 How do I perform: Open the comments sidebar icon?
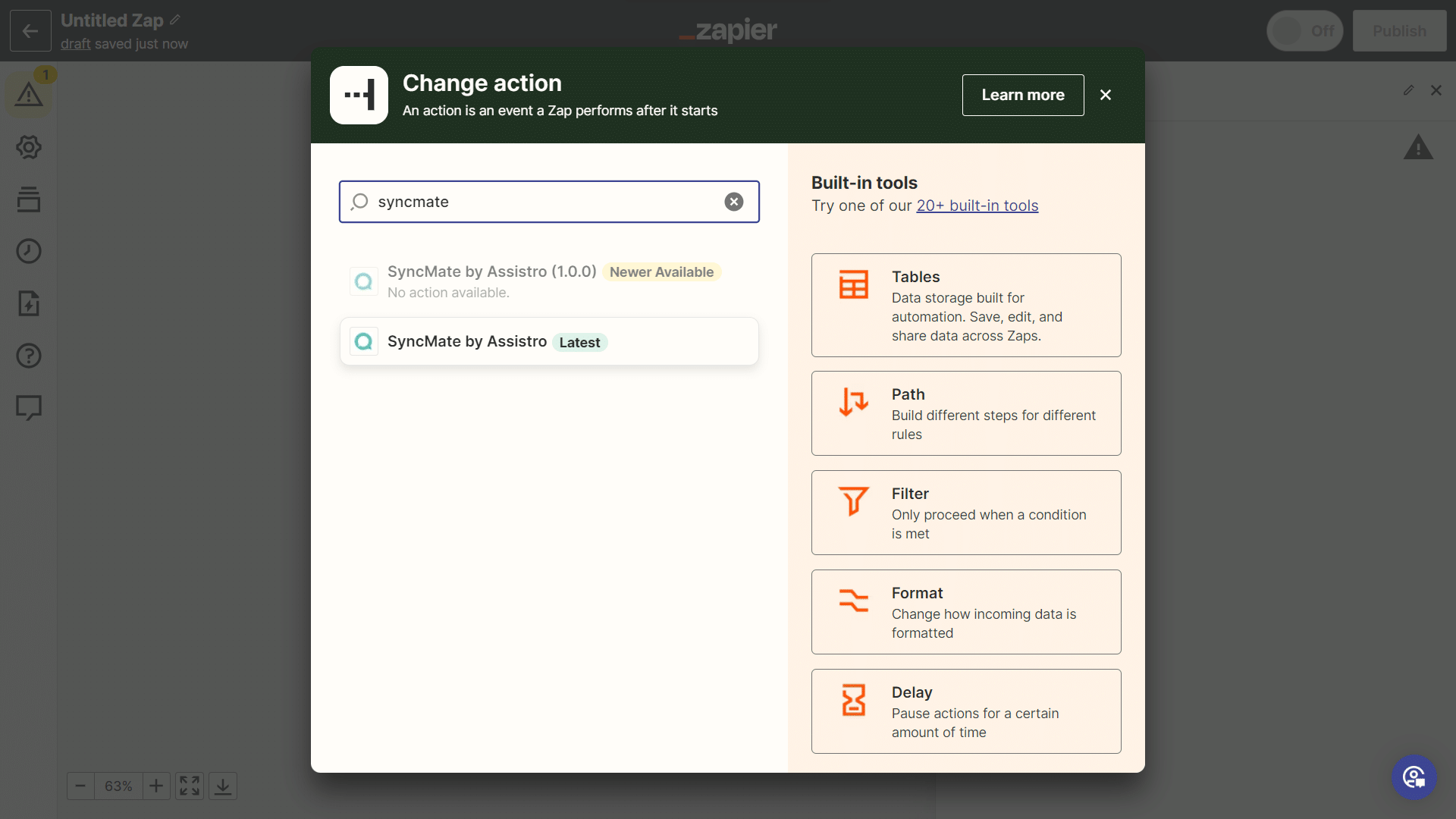pos(29,407)
